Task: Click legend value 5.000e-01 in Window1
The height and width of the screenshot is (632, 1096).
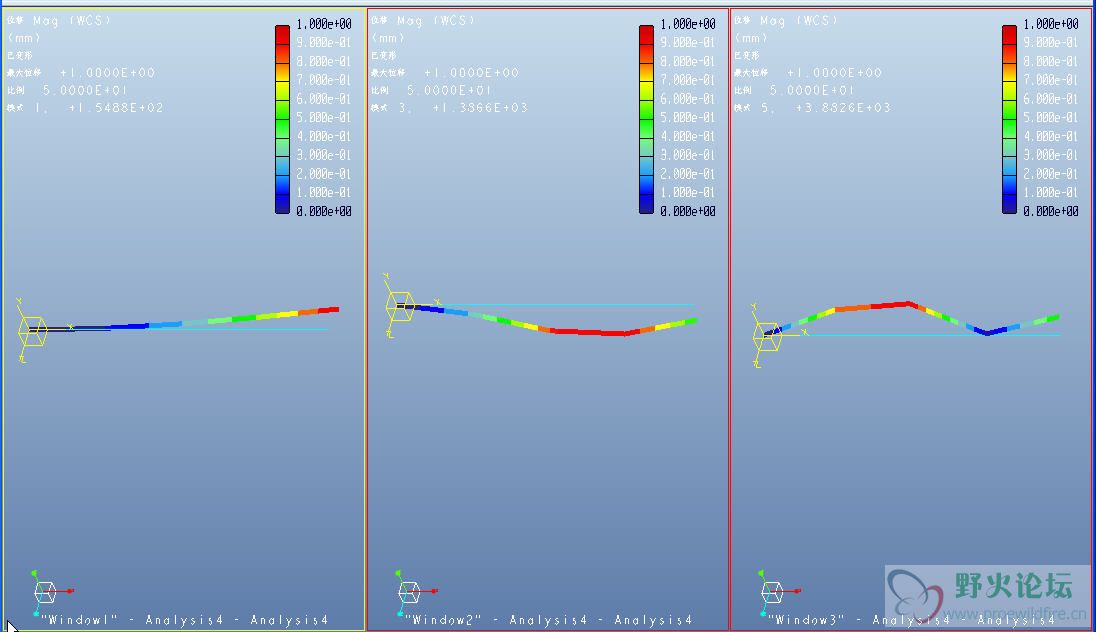Action: pos(324,117)
